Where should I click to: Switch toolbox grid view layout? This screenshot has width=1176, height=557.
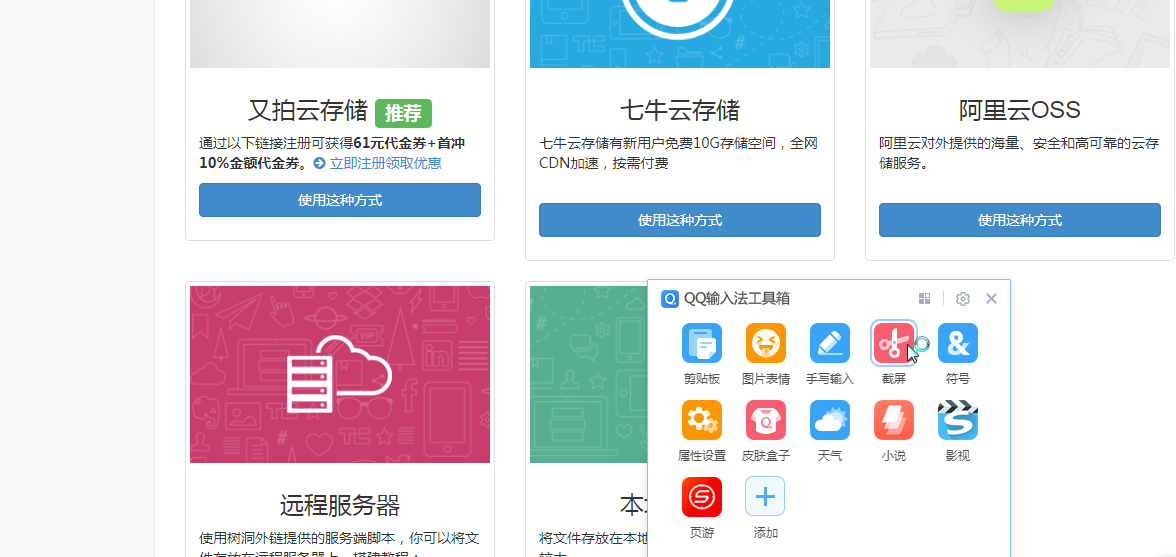click(925, 298)
